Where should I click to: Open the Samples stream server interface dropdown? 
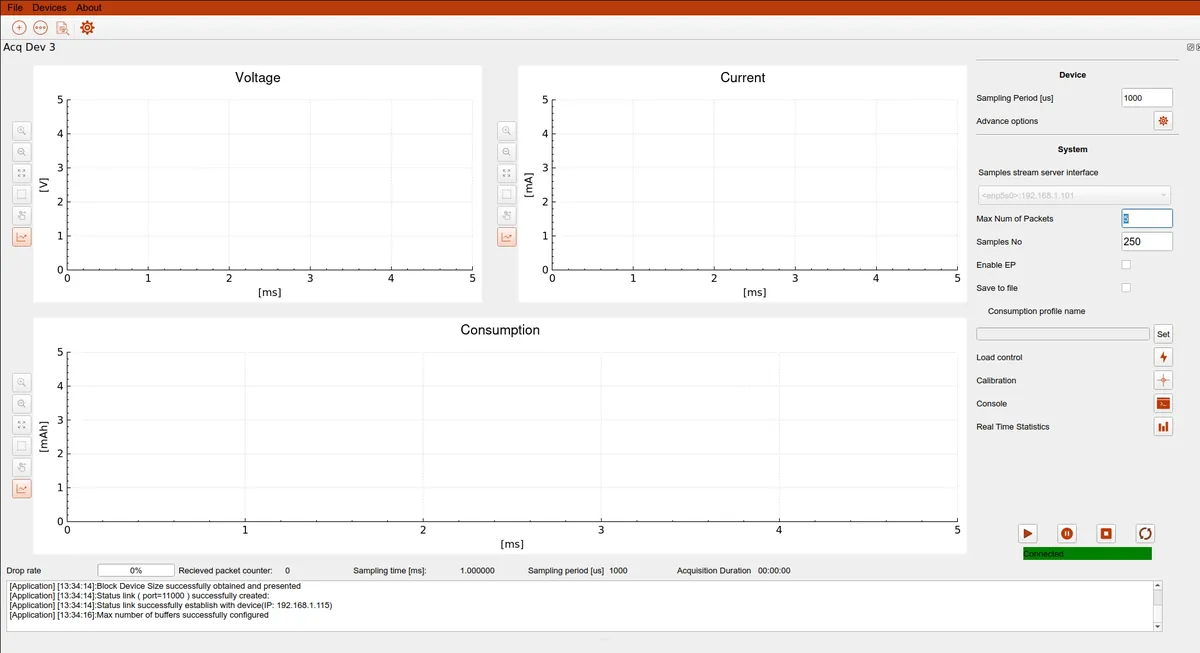coord(1074,195)
